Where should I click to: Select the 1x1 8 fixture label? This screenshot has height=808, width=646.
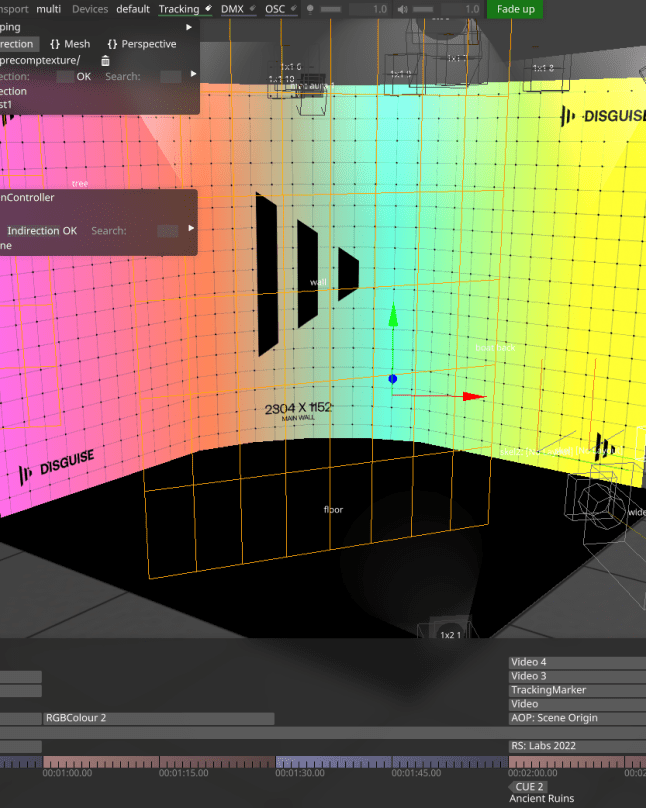tap(543, 68)
